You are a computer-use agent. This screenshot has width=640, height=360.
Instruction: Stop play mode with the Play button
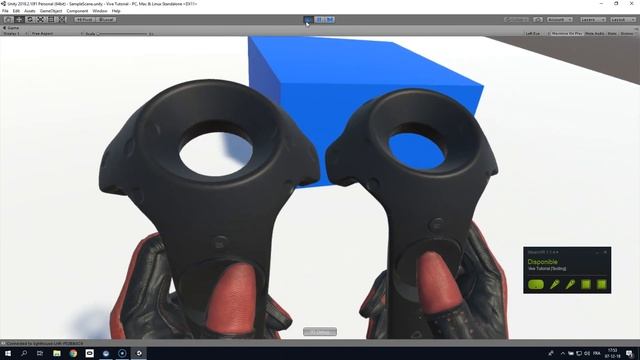309,20
